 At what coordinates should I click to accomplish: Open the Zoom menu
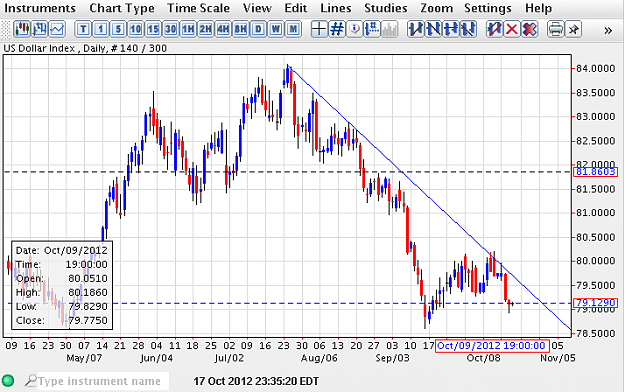[x=436, y=8]
